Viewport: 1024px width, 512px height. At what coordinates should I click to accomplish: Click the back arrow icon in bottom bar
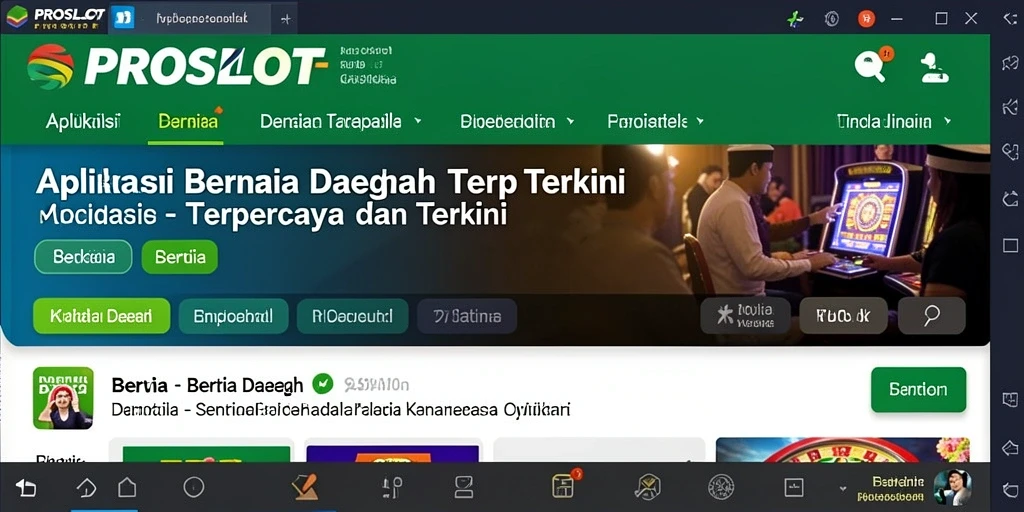25,487
